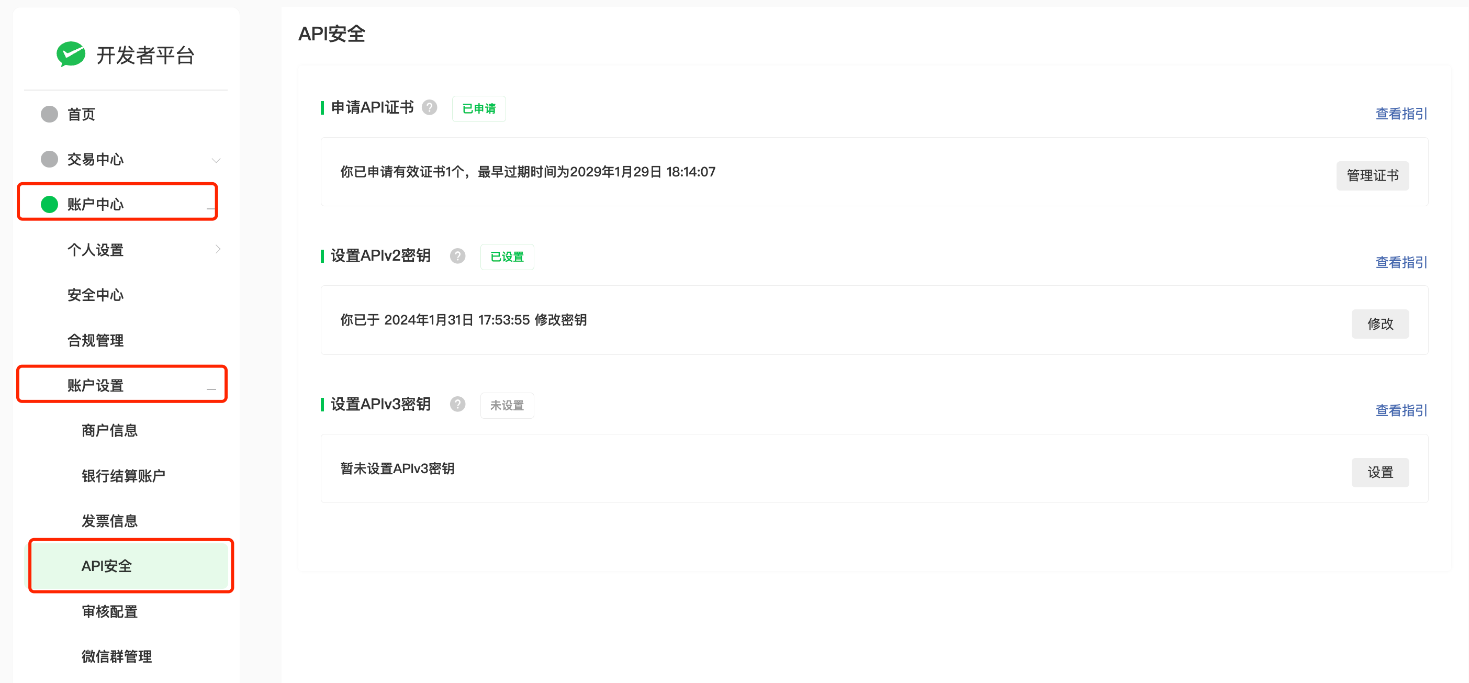Viewport: 1469px width, 683px height.
Task: Open 查看指引 link for APIv3密钥
Action: [1401, 410]
